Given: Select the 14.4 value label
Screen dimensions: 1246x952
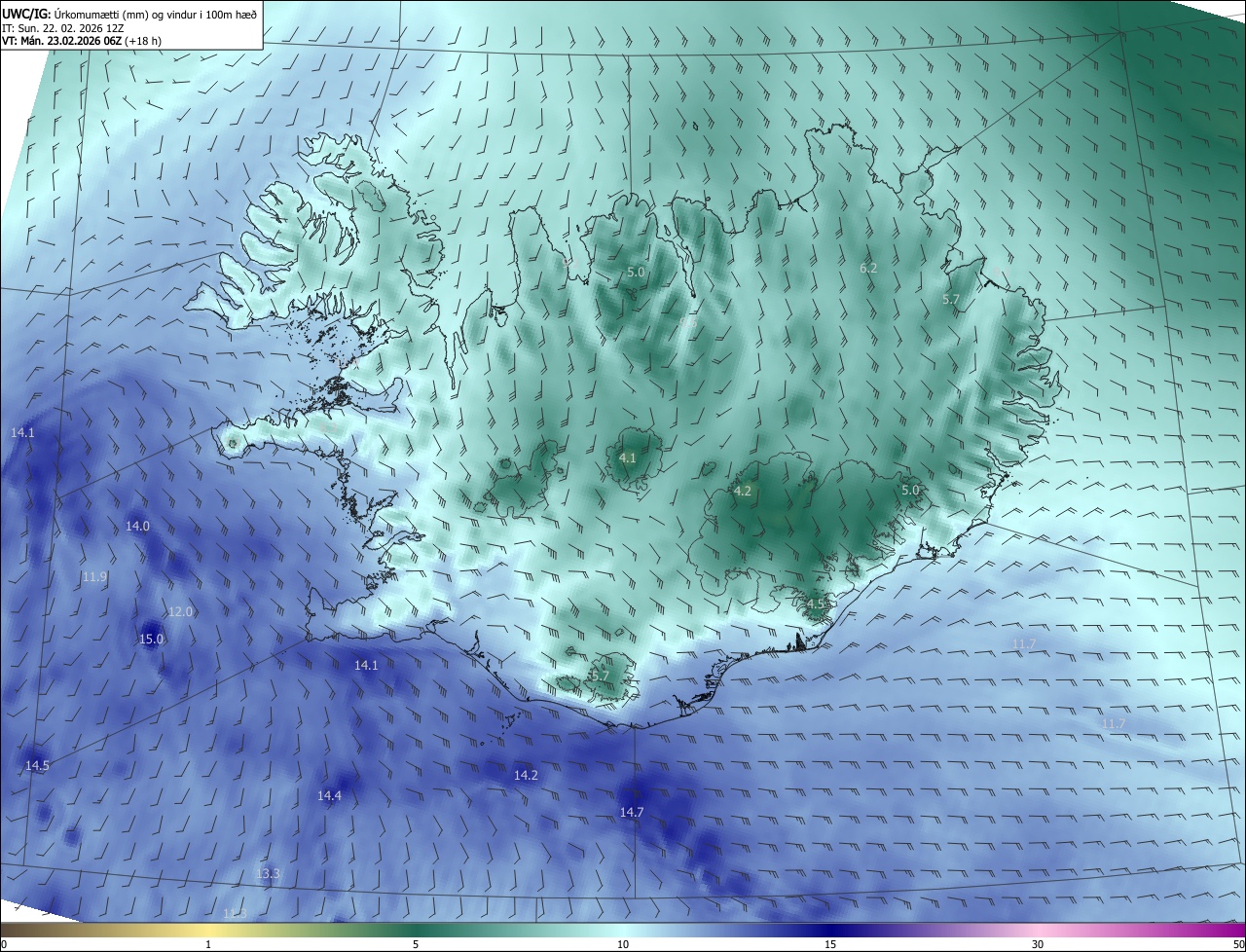Looking at the screenshot, I should tap(329, 796).
